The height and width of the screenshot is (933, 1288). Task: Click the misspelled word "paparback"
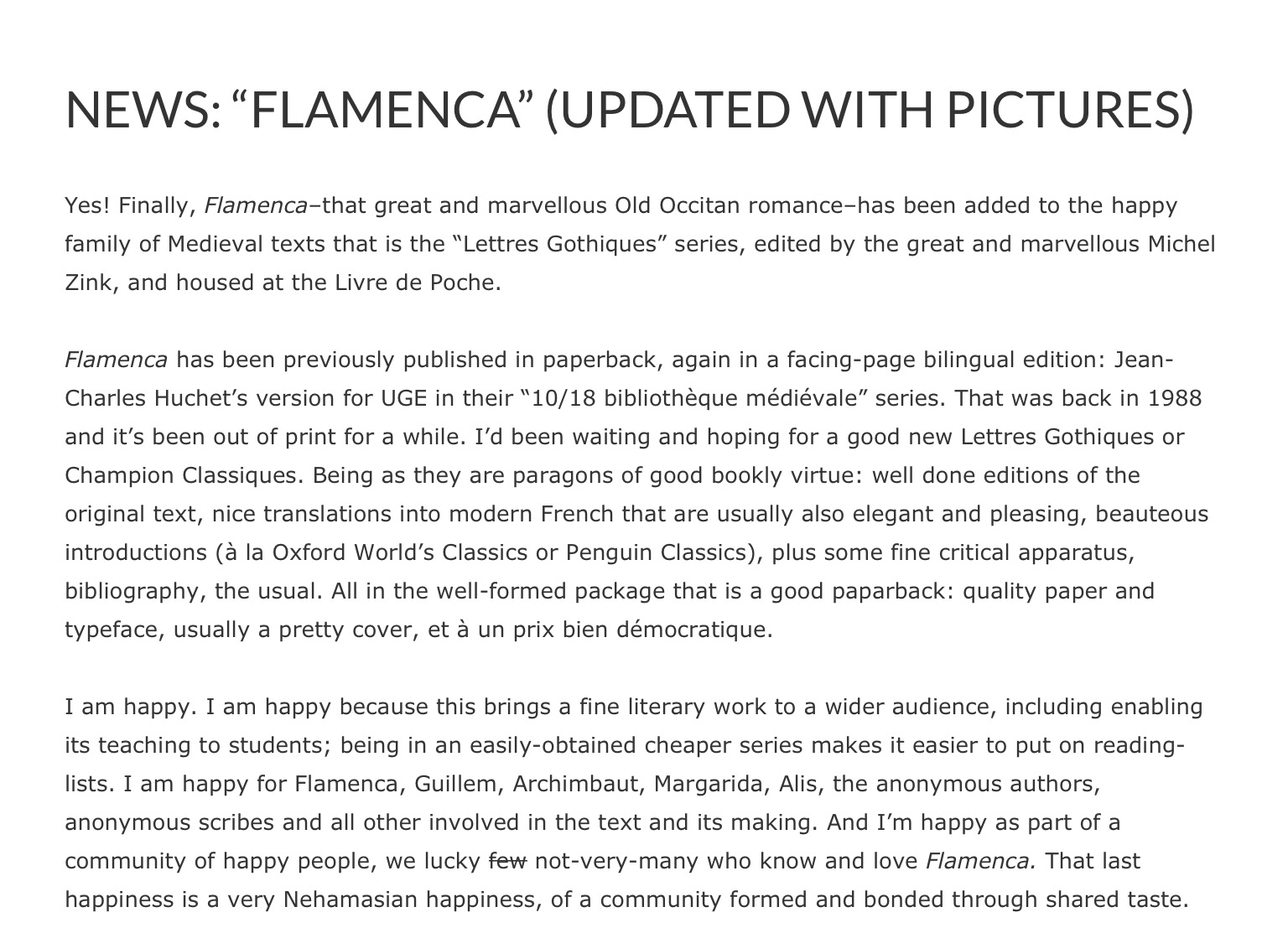(890, 591)
